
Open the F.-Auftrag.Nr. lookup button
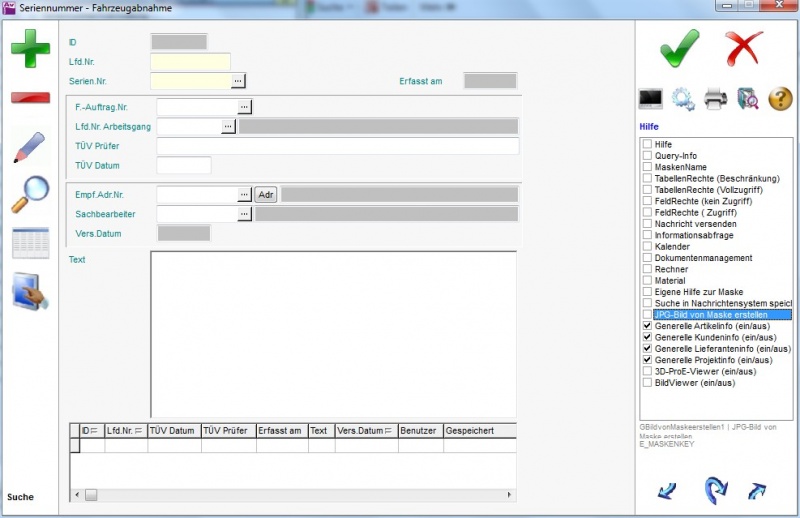244,105
